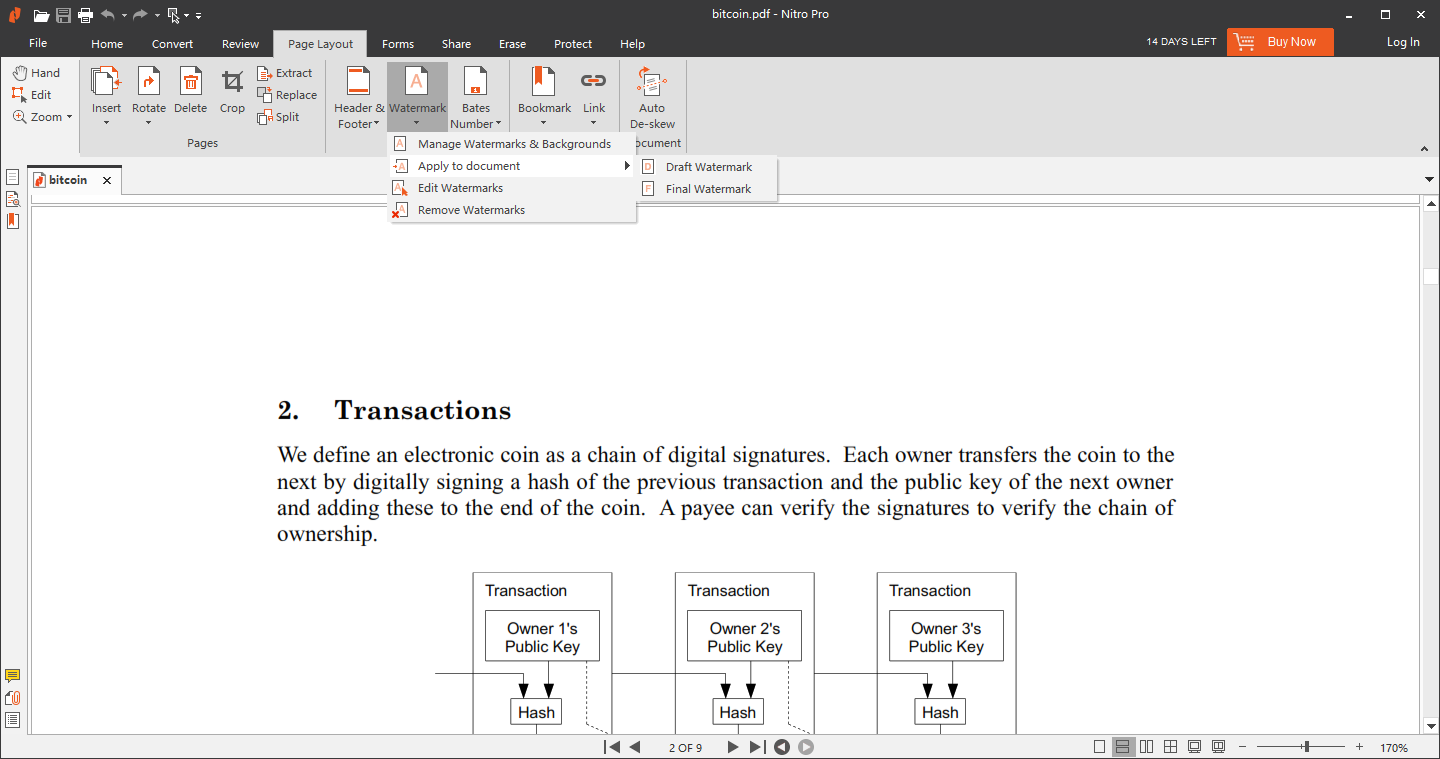This screenshot has width=1440, height=759.
Task: Open the Bates Number dropdown arrow
Action: (500, 125)
